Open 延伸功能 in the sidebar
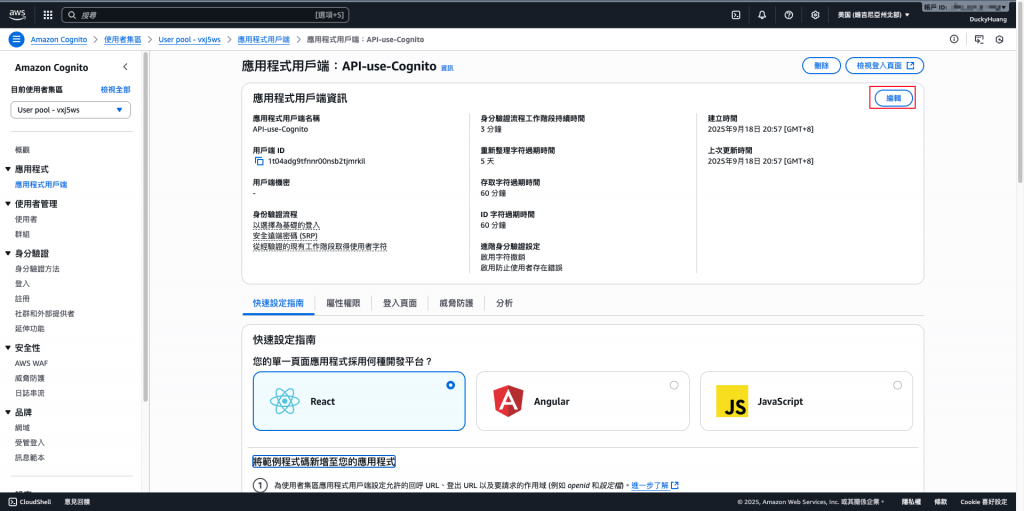This screenshot has height=511, width=1024. click(29, 329)
